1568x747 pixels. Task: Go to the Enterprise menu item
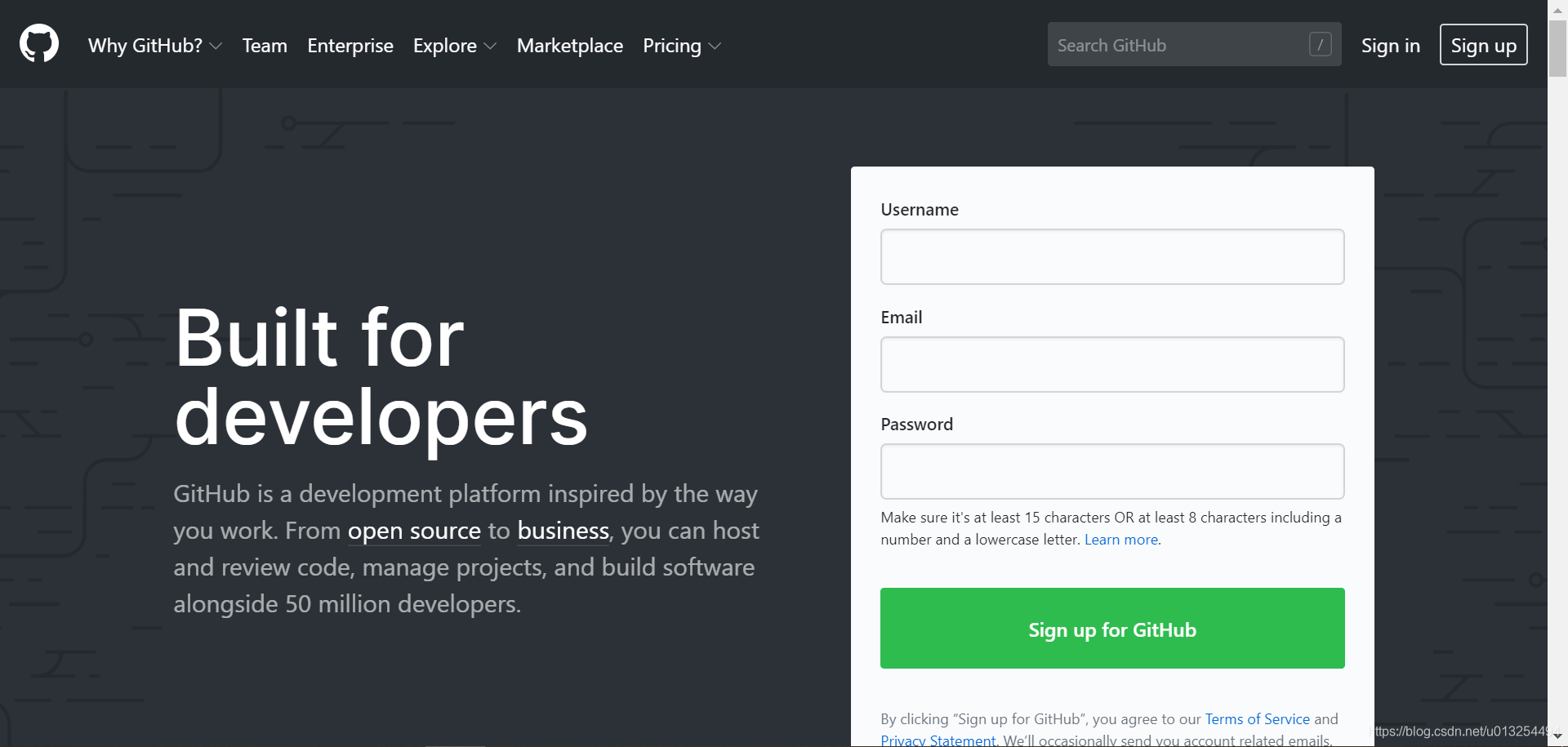pos(350,46)
